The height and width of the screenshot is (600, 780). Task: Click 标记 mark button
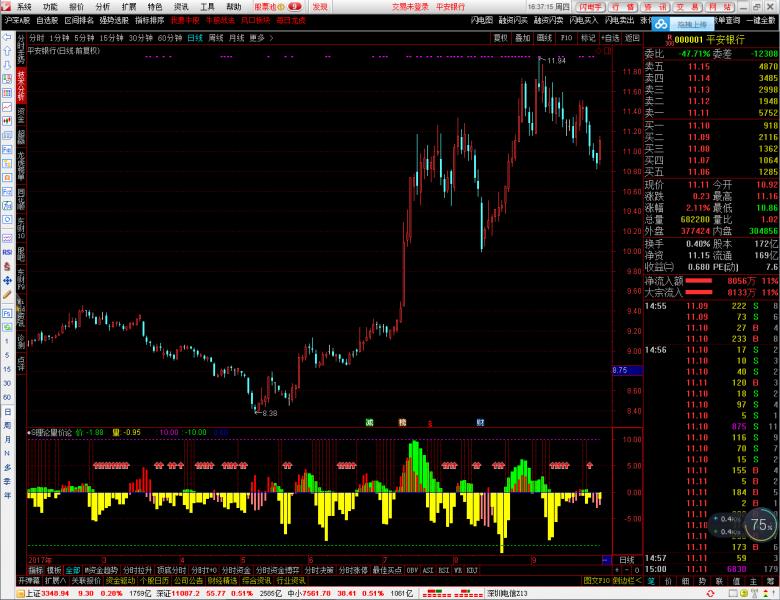pyautogui.click(x=588, y=38)
